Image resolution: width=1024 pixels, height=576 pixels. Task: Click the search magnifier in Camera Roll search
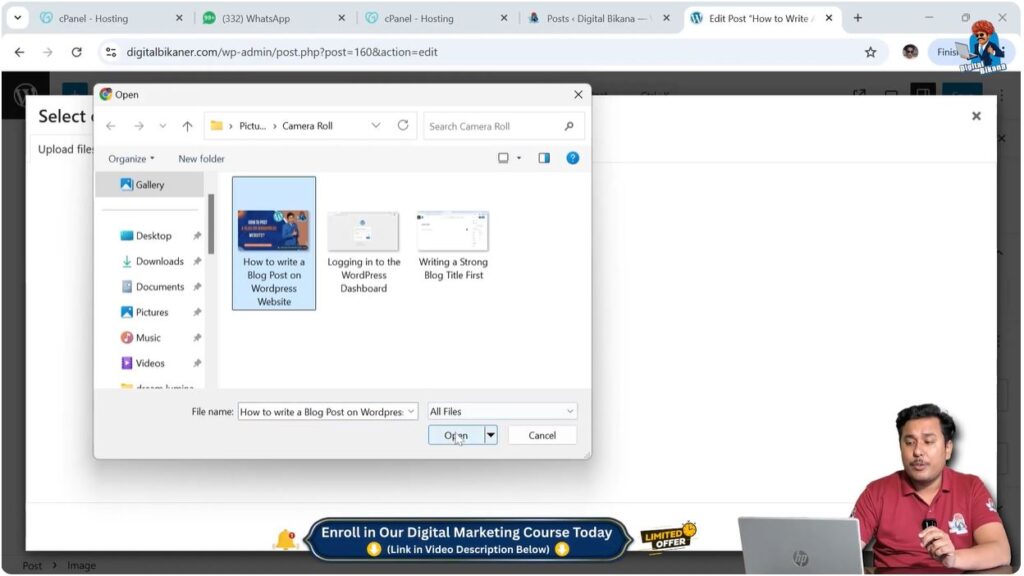[569, 126]
